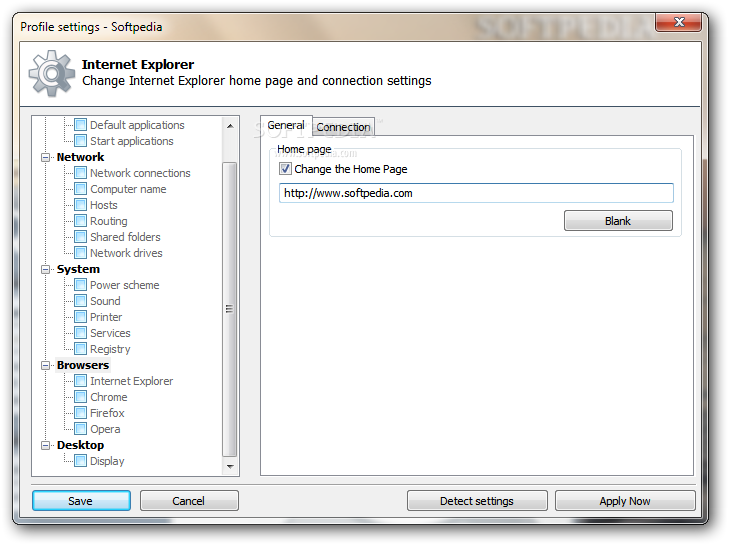The image size is (729, 545).
Task: Select the System category label
Action: (x=78, y=269)
